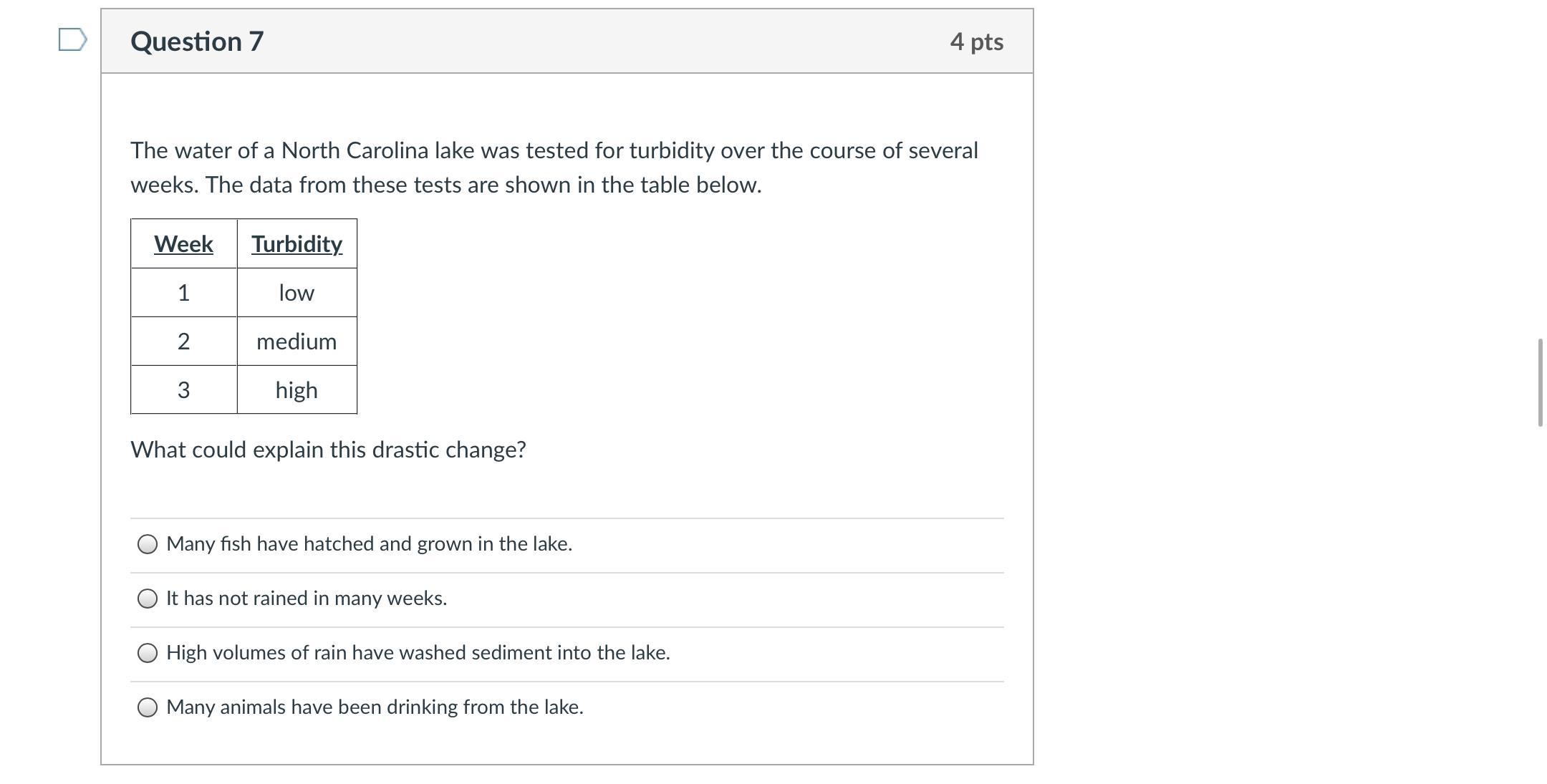The height and width of the screenshot is (784, 1547).
Task: Click the week '2' table cell
Action: pyautogui.click(x=183, y=342)
